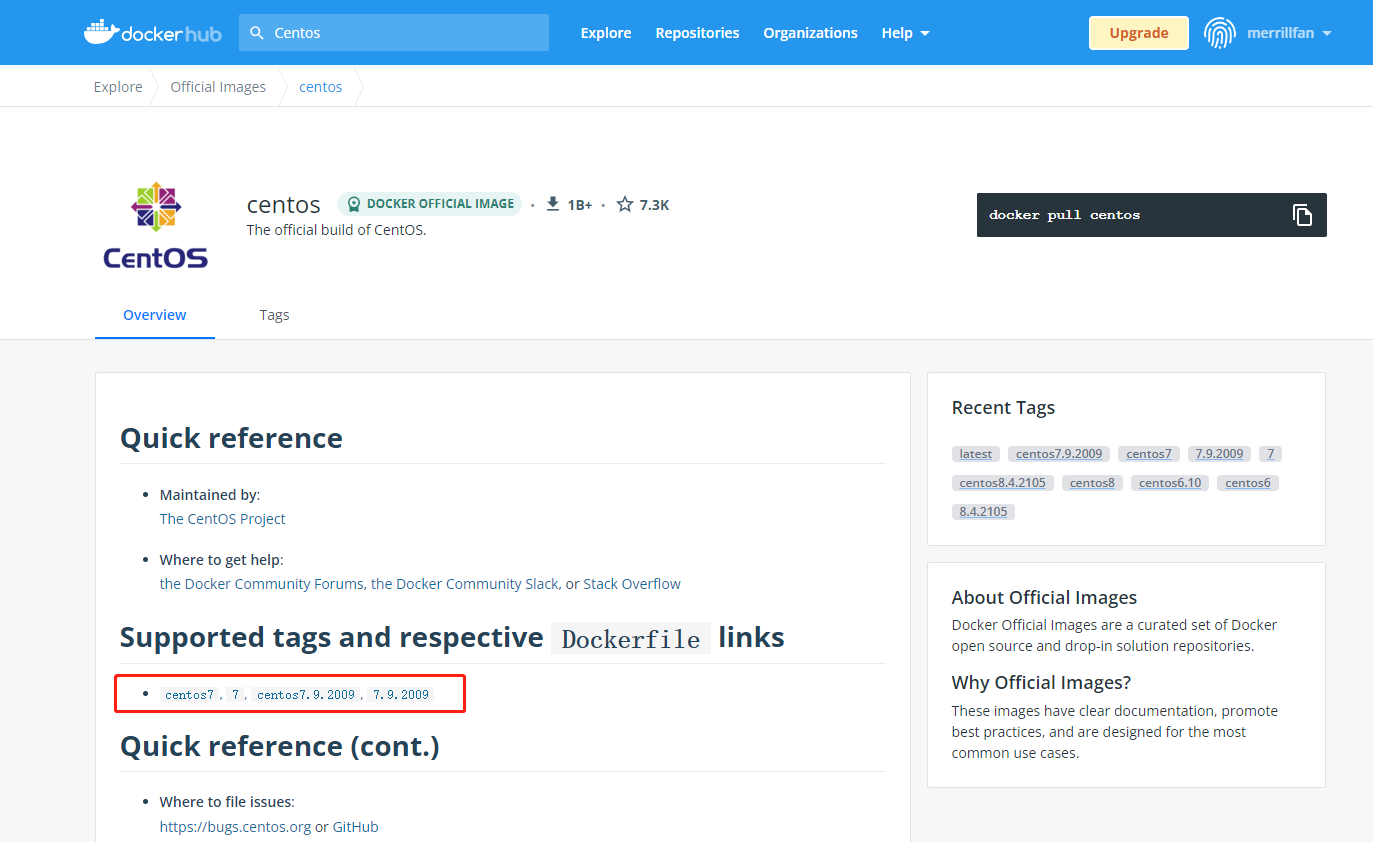The width and height of the screenshot is (1373, 842).
Task: Click the Docker Hub whale logo
Action: pos(152,32)
